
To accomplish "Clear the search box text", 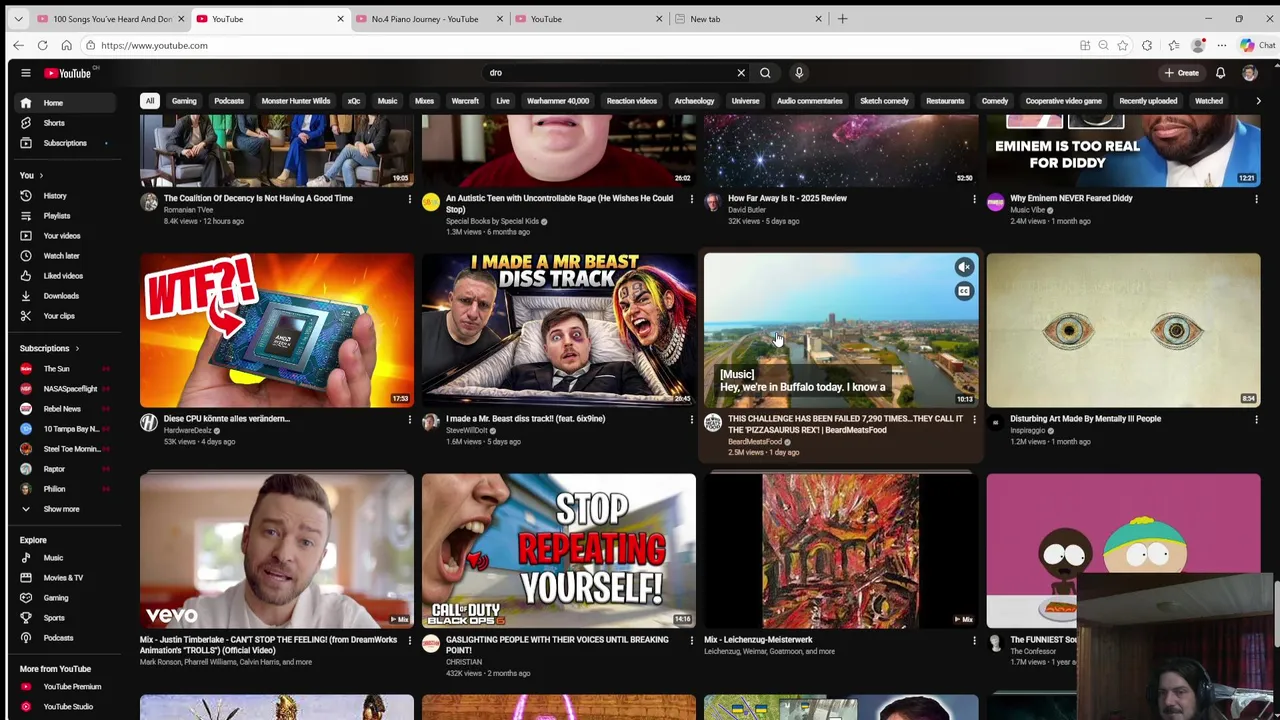I will tap(741, 73).
